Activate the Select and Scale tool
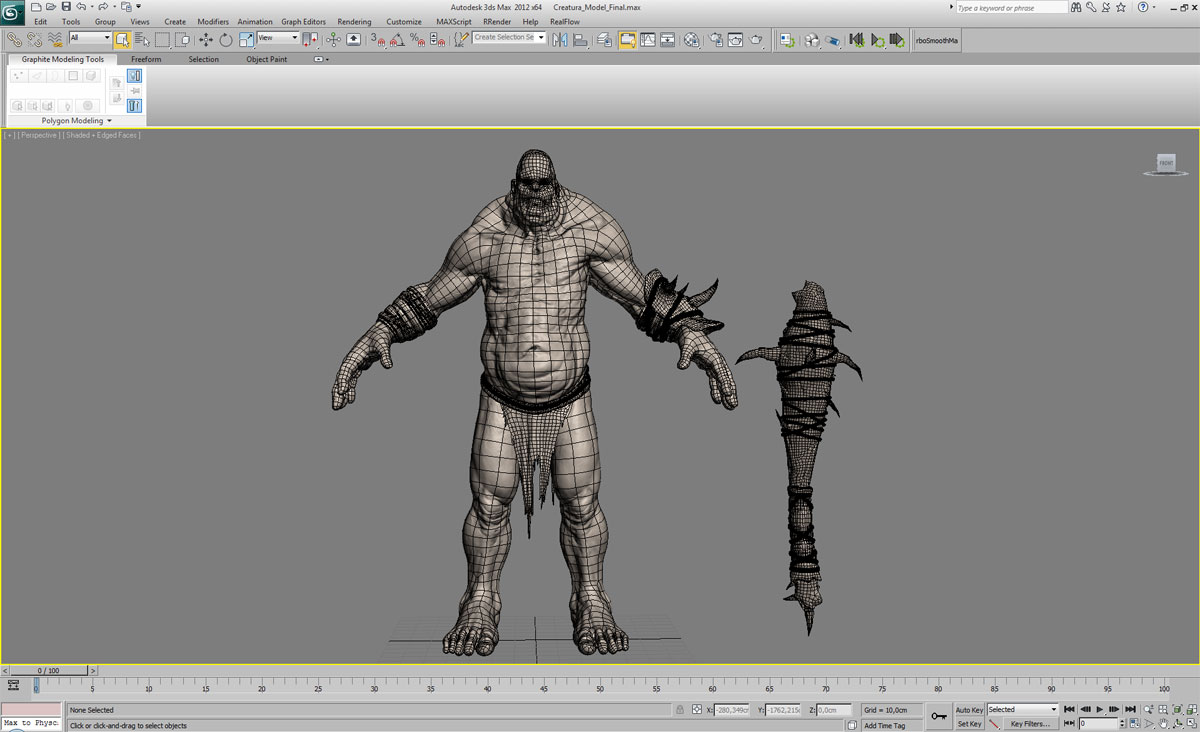Viewport: 1200px width, 732px height. [246, 40]
